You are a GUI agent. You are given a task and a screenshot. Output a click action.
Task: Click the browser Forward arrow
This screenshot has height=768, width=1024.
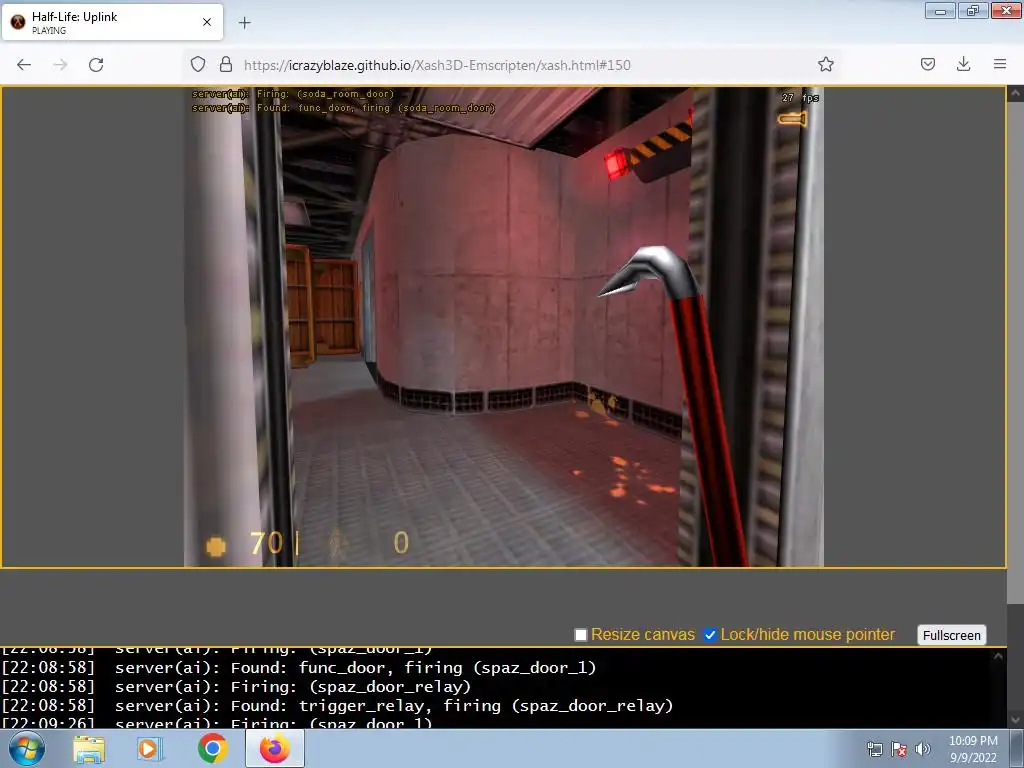[60, 65]
